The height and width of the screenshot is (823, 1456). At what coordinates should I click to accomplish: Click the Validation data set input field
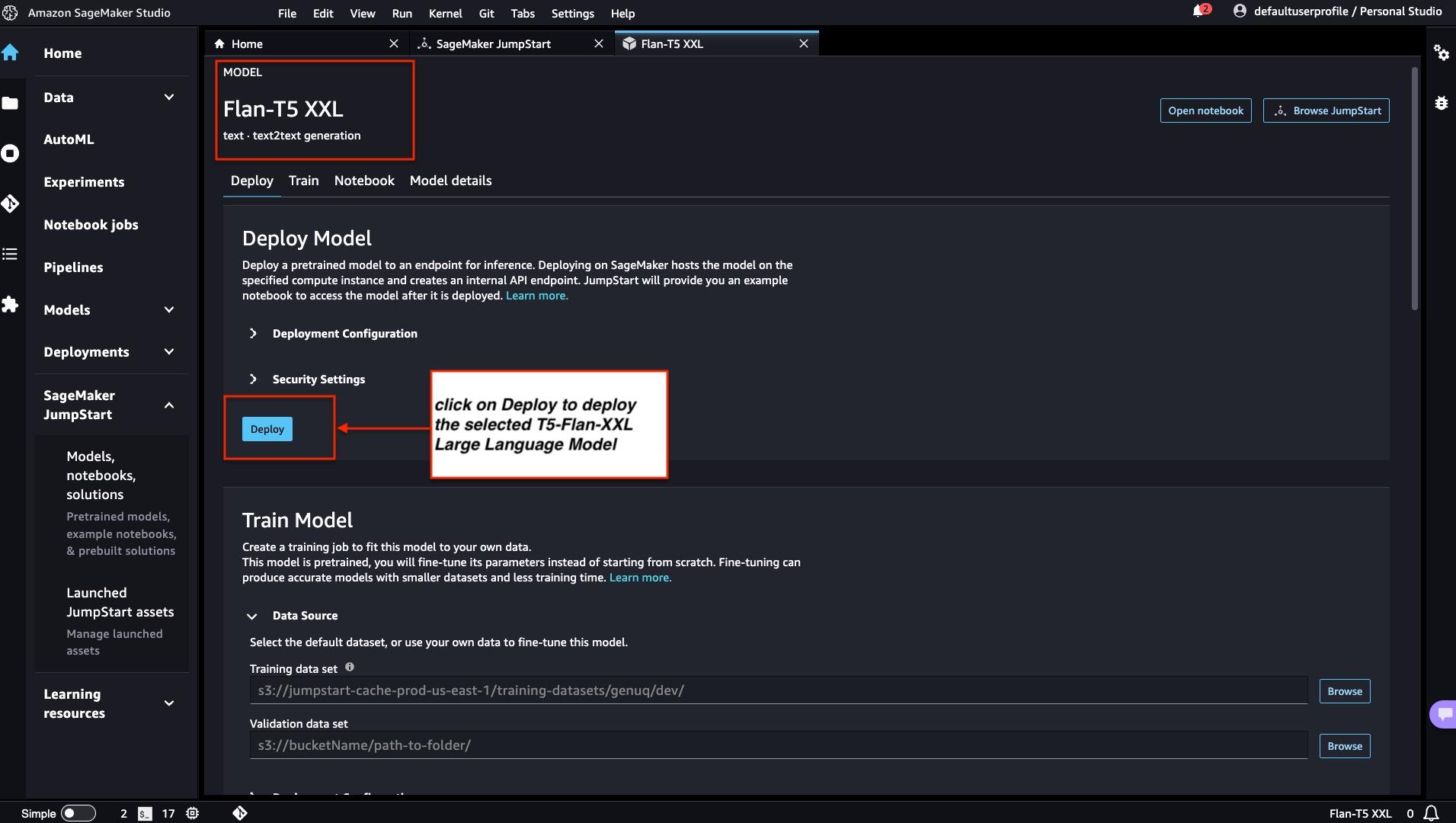pyautogui.click(x=778, y=745)
